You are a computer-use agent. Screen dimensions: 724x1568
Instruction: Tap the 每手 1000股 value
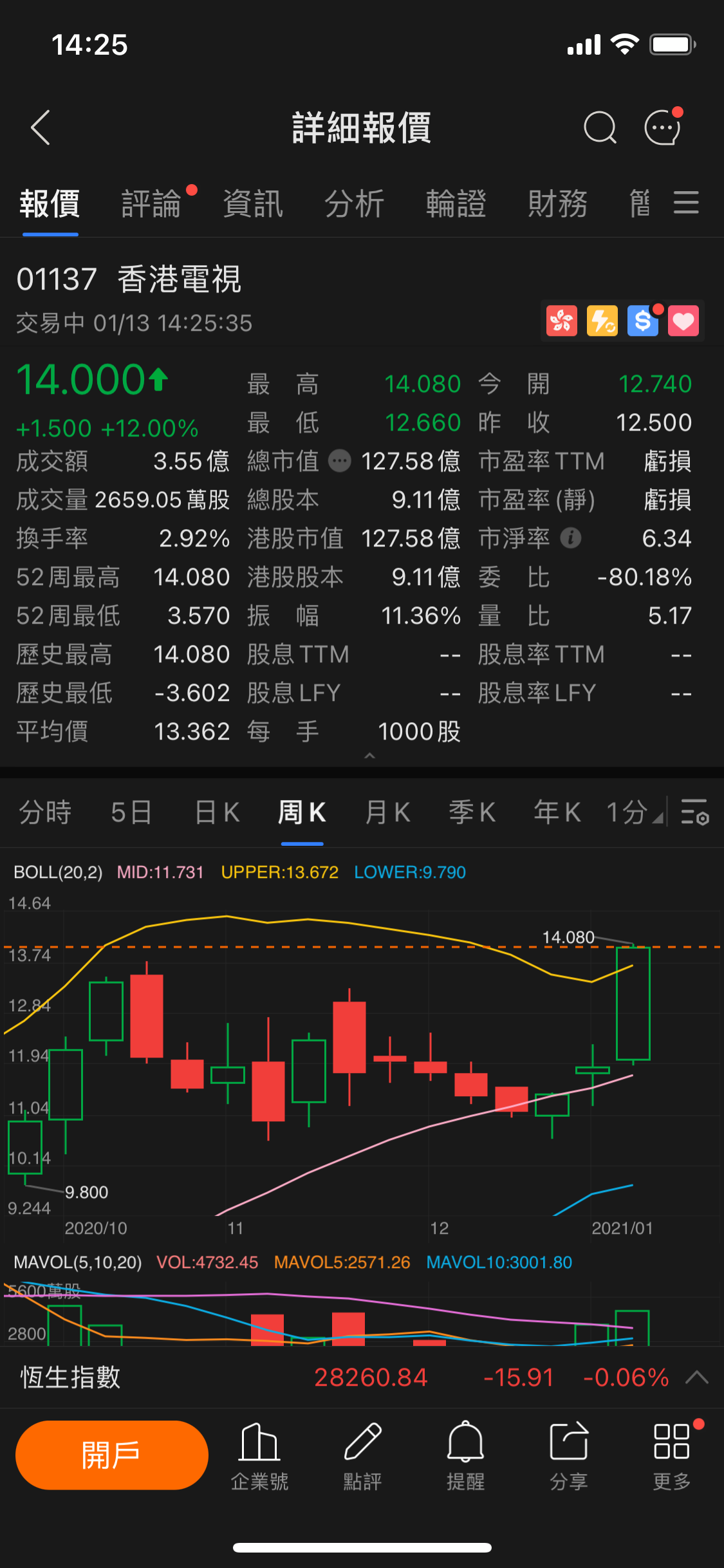point(419,731)
